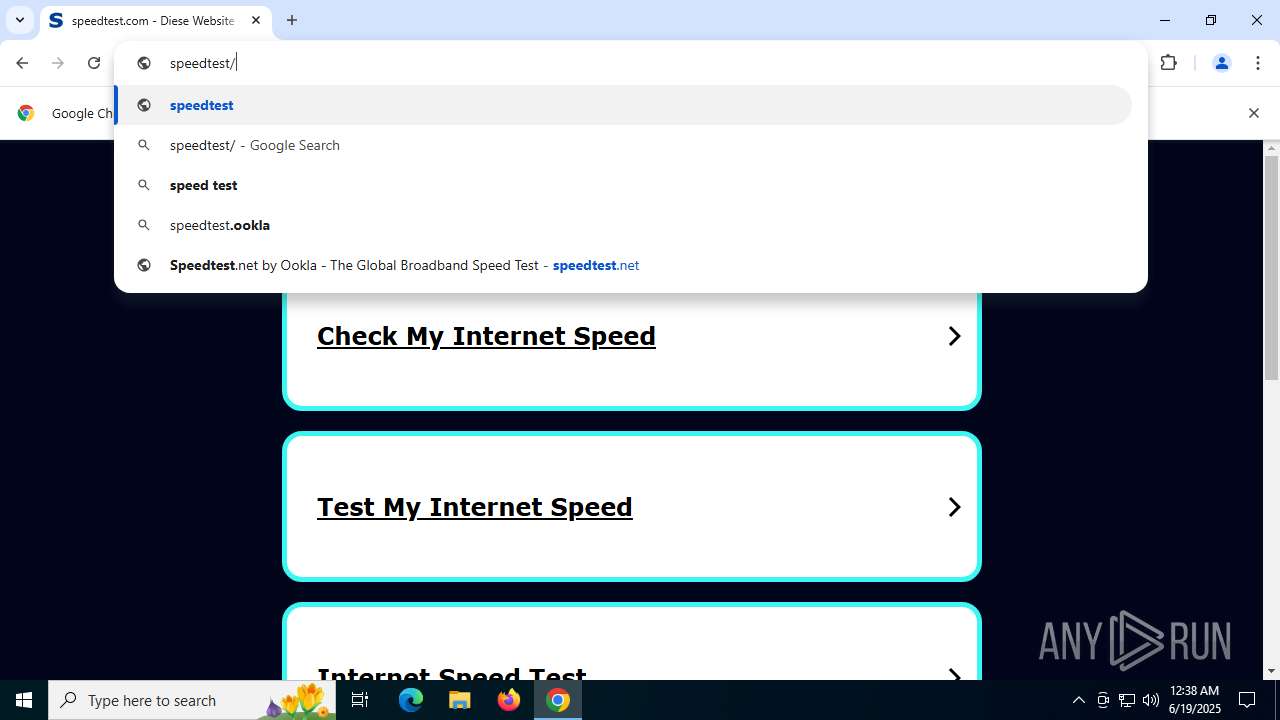Choose the highlighted 'speedtest' suggestion
Image resolution: width=1280 pixels, height=720 pixels.
tap(624, 105)
